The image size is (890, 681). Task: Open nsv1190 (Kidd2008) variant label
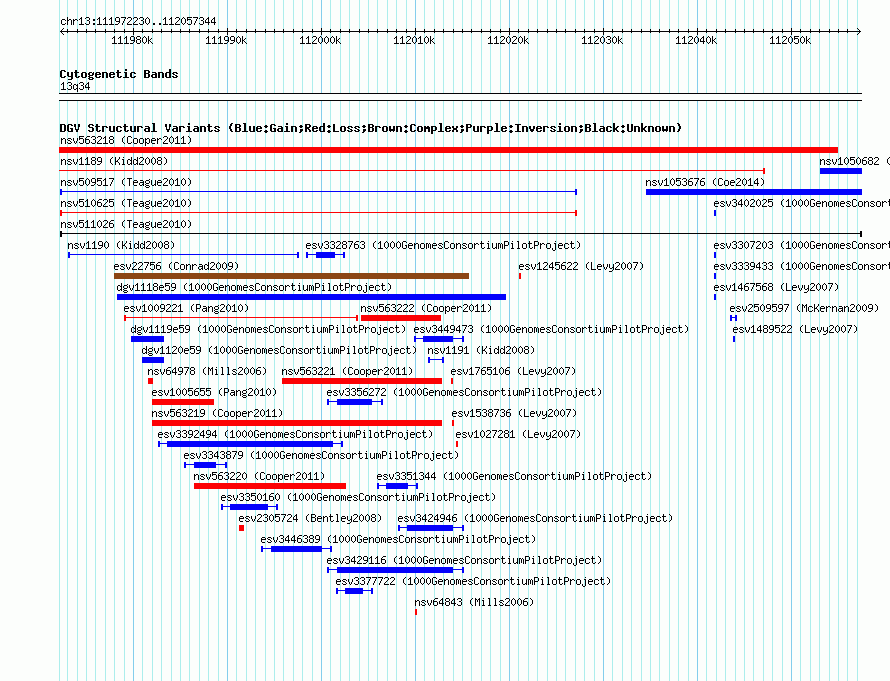(121, 245)
